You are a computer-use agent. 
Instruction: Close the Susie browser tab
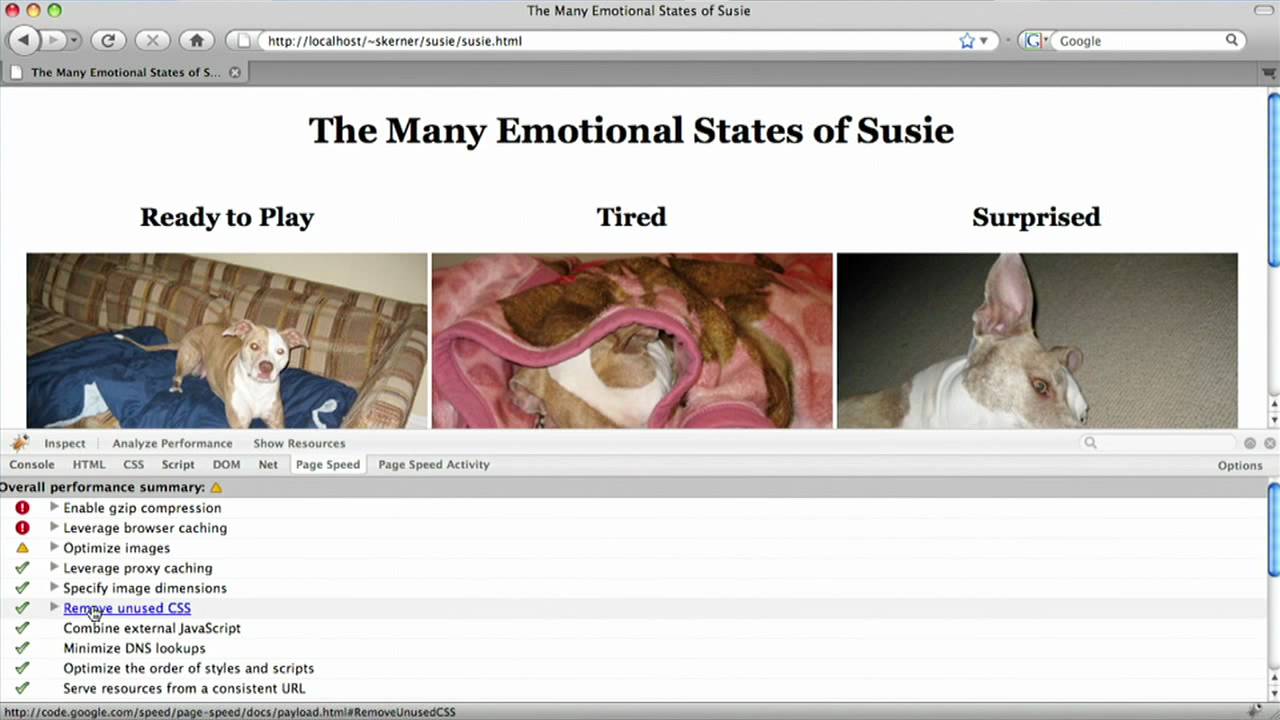(x=235, y=73)
